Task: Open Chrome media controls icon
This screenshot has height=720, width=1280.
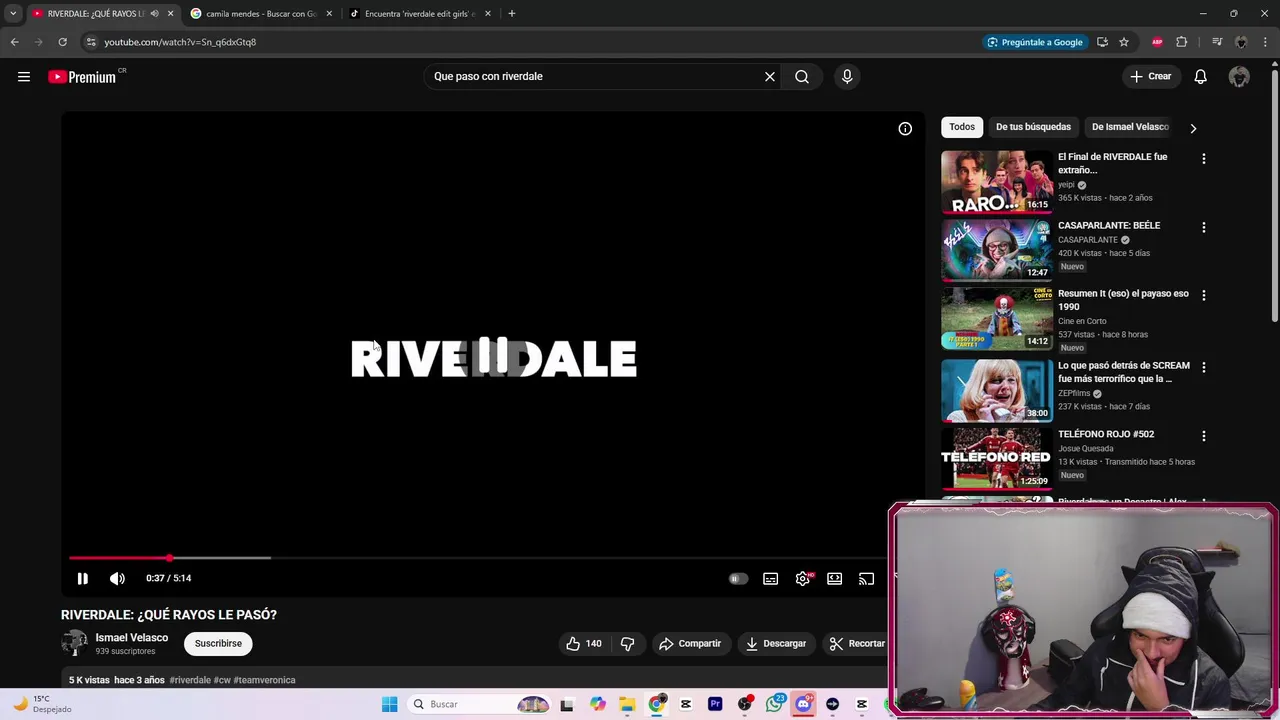Action: point(1217,42)
